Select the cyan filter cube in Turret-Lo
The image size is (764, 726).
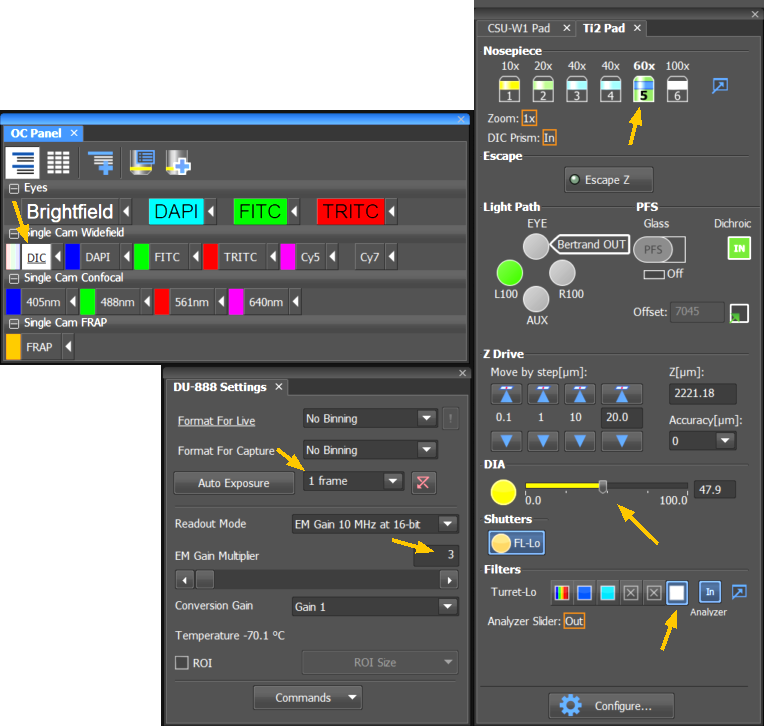pyautogui.click(x=606, y=593)
